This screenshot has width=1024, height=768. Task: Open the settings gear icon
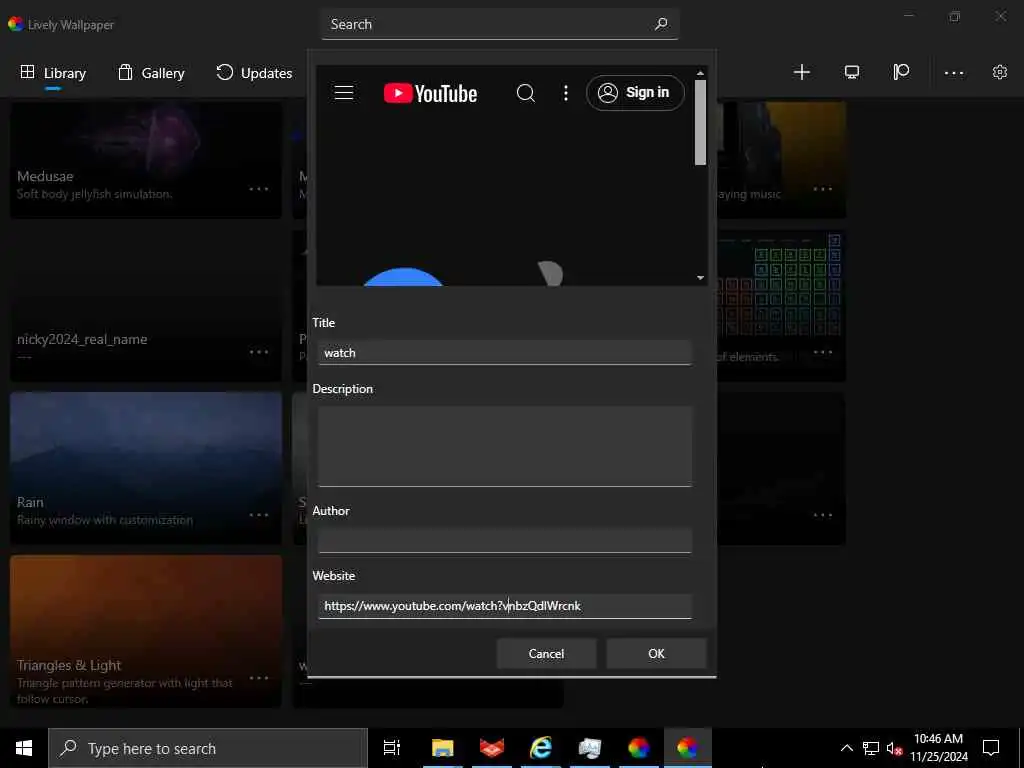tap(1000, 72)
